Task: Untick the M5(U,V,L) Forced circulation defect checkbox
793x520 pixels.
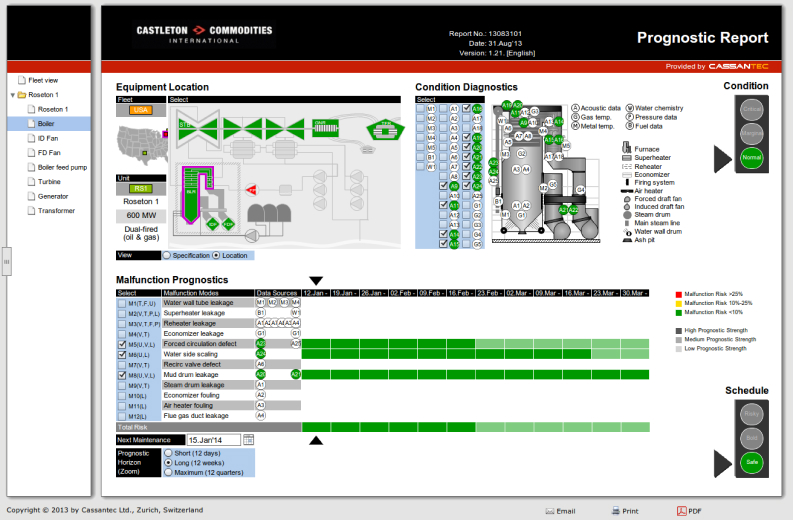Action: (122, 344)
